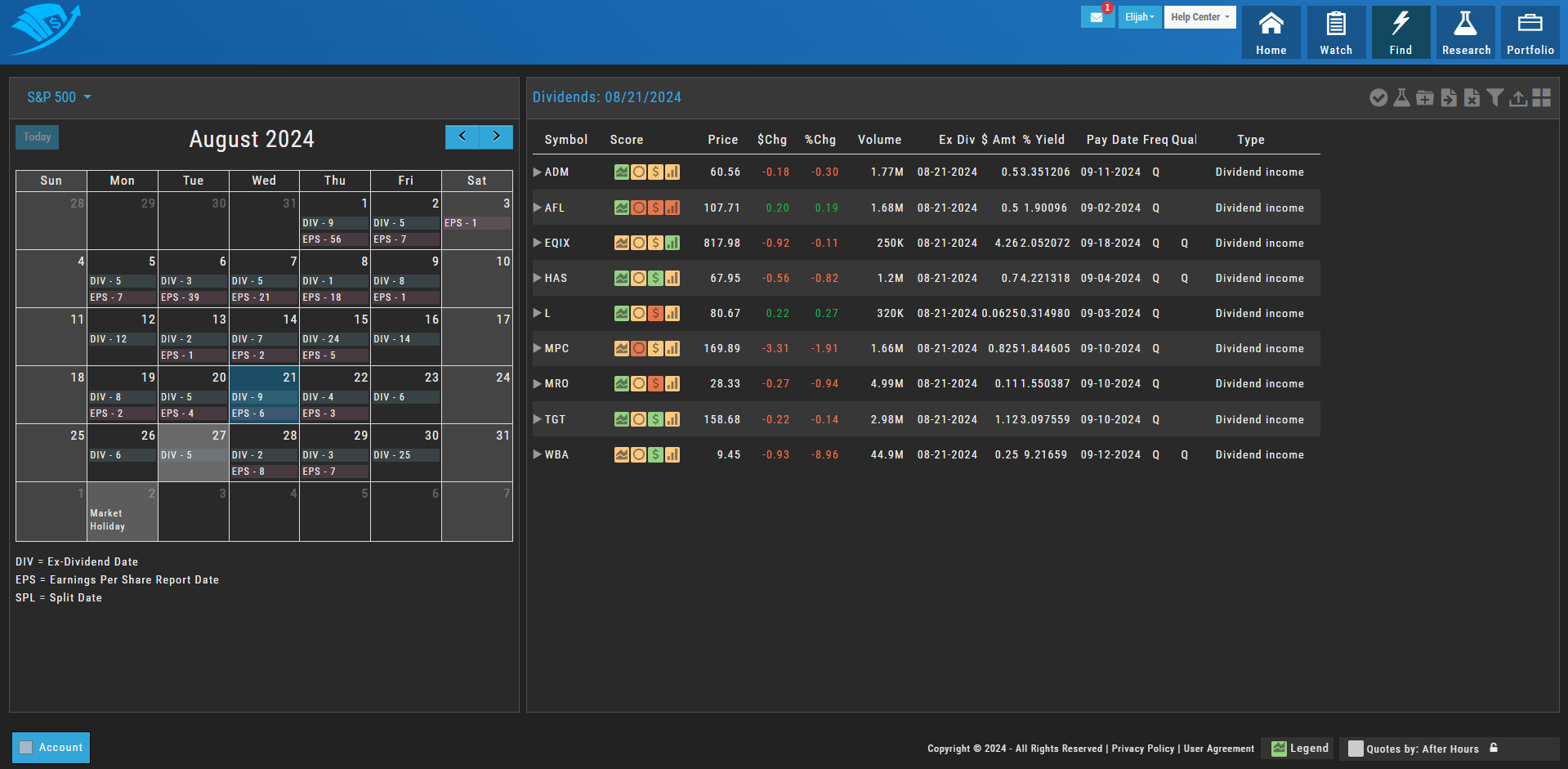Open the Elijah user dropdown
Image resolution: width=1568 pixels, height=769 pixels.
coord(1140,17)
